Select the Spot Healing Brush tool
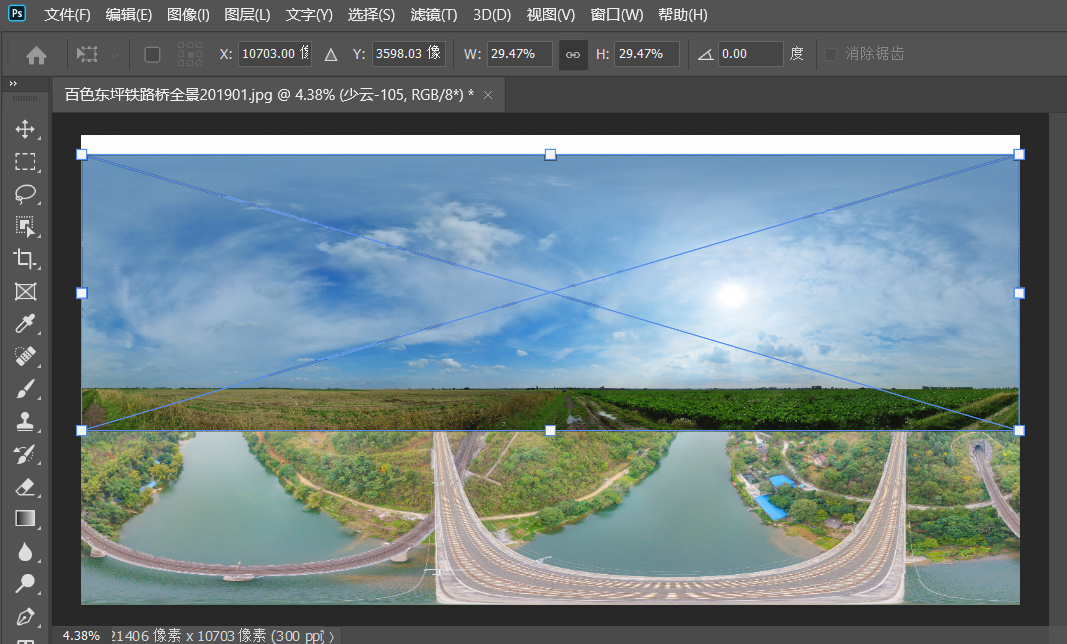The height and width of the screenshot is (644, 1067). coord(27,357)
